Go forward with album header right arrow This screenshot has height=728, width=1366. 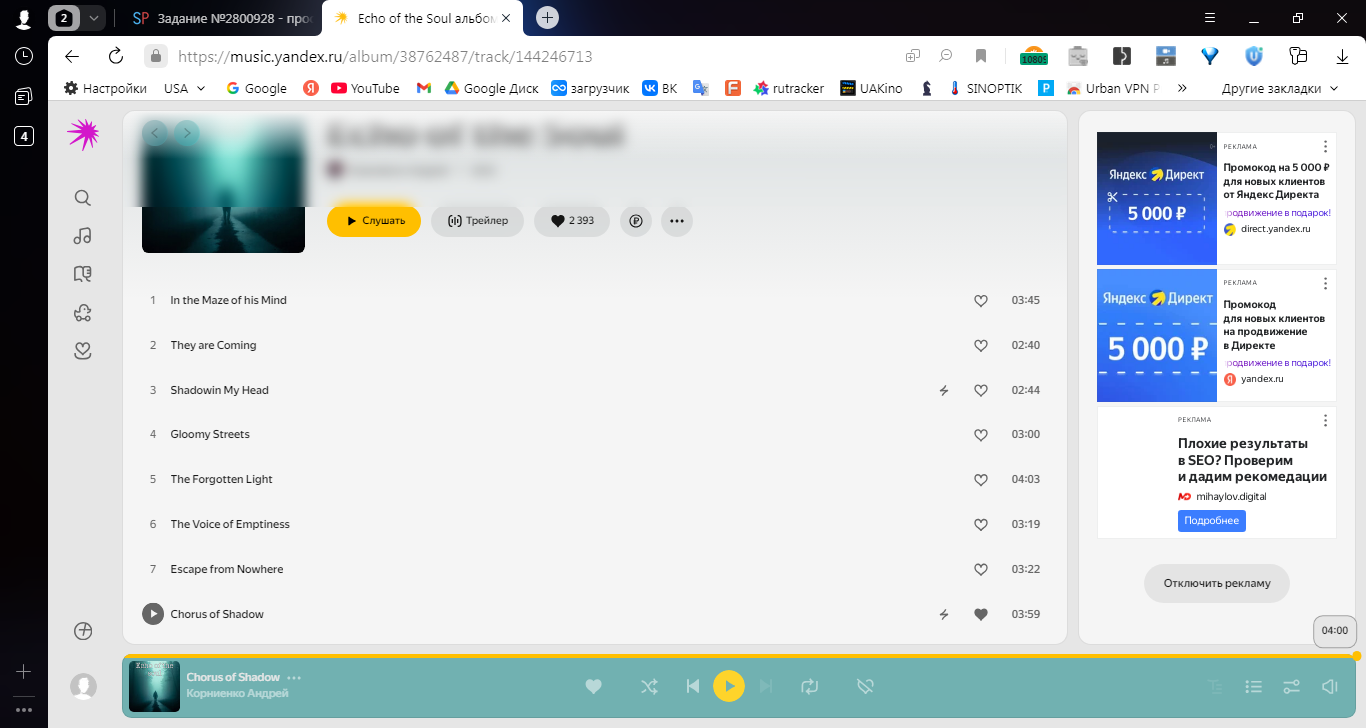[x=187, y=132]
